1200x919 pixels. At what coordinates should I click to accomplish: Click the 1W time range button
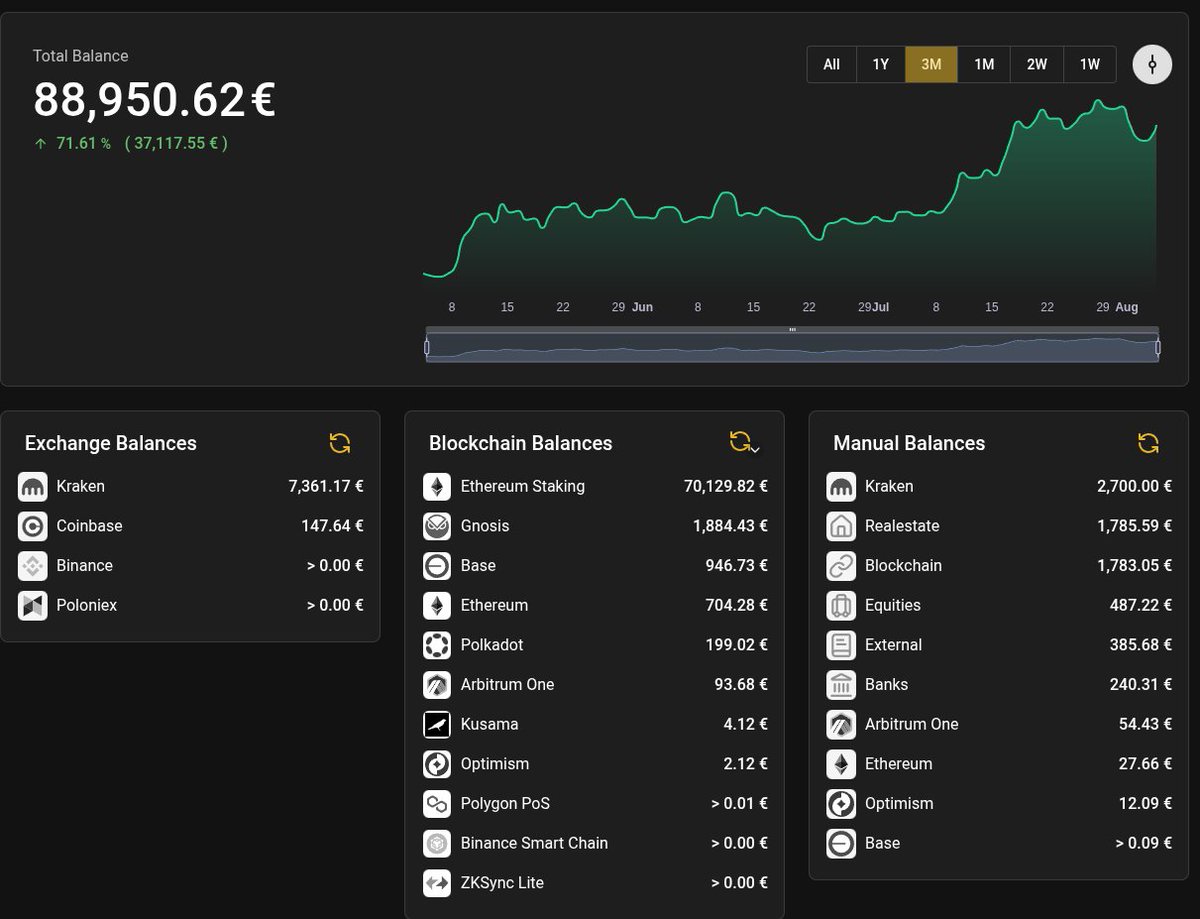pos(1089,64)
